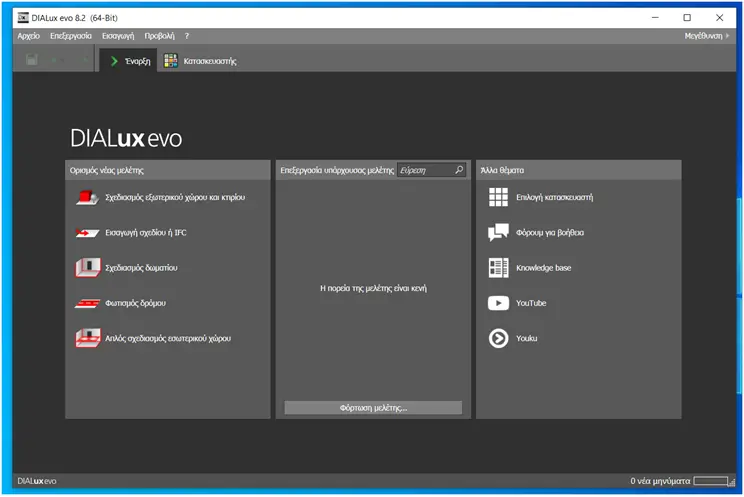The image size is (744, 497).
Task: Click the Η πορεία της μελέτης είναι κενή text
Action: pos(373,288)
